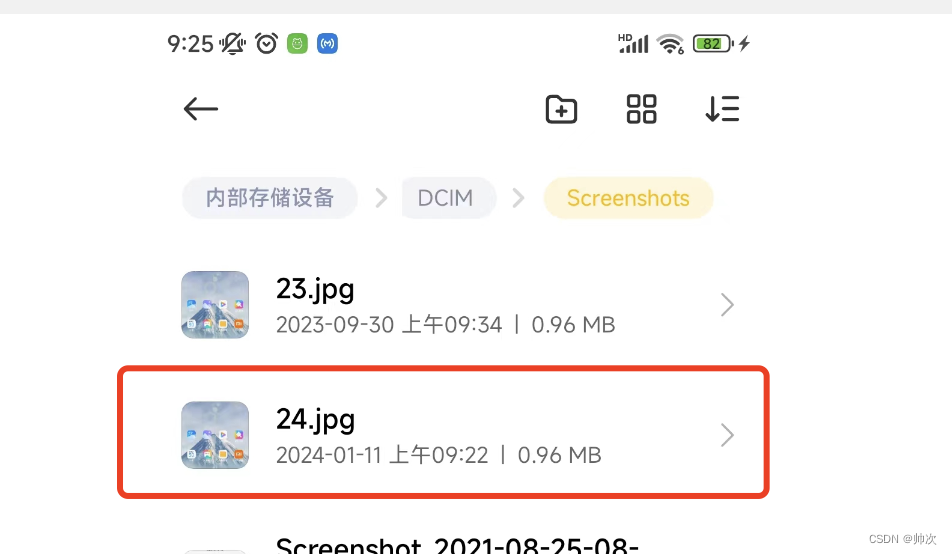The image size is (952, 554).
Task: Open the sort order options
Action: [722, 109]
